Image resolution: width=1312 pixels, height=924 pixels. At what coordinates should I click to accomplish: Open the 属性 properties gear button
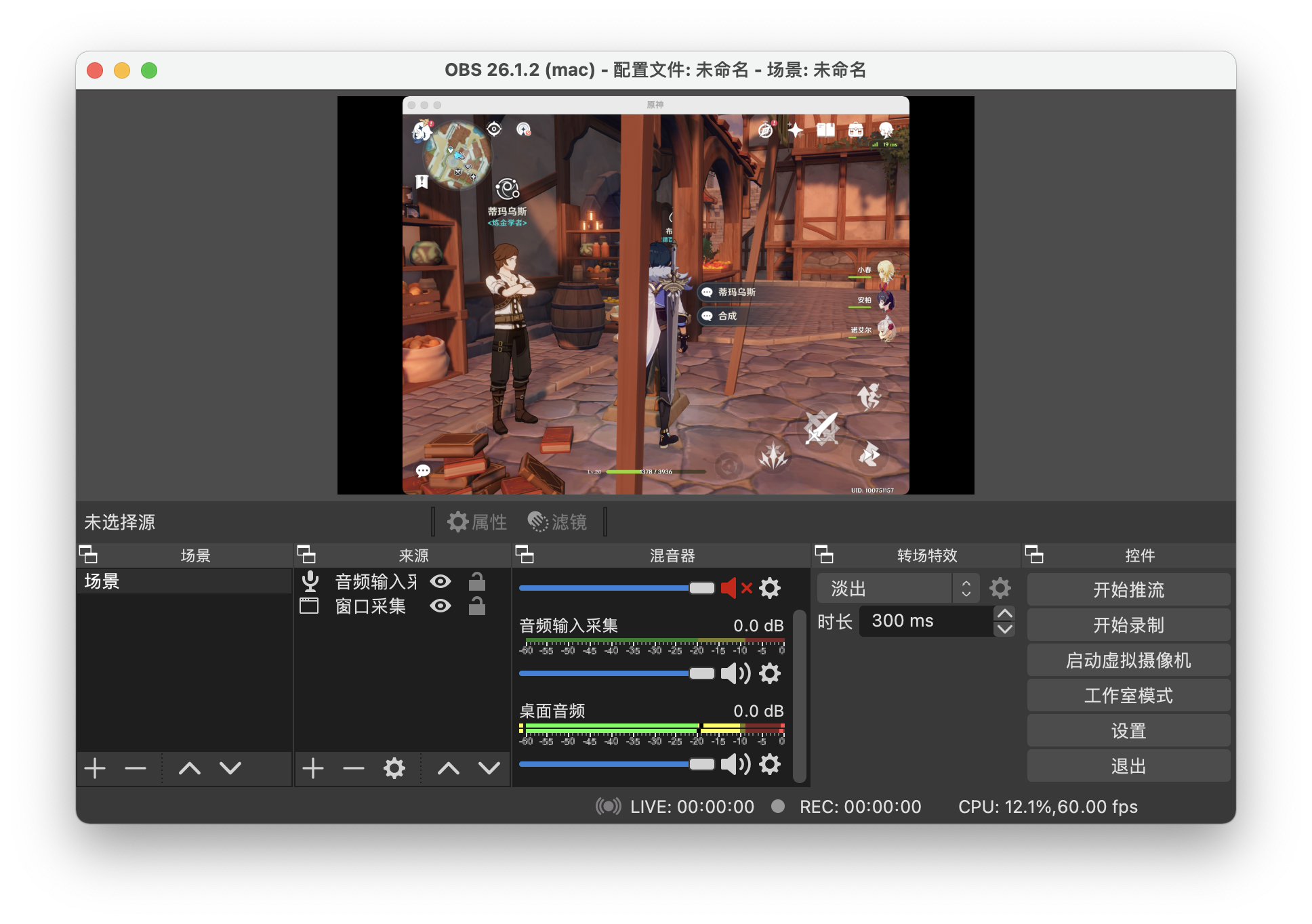point(478,522)
